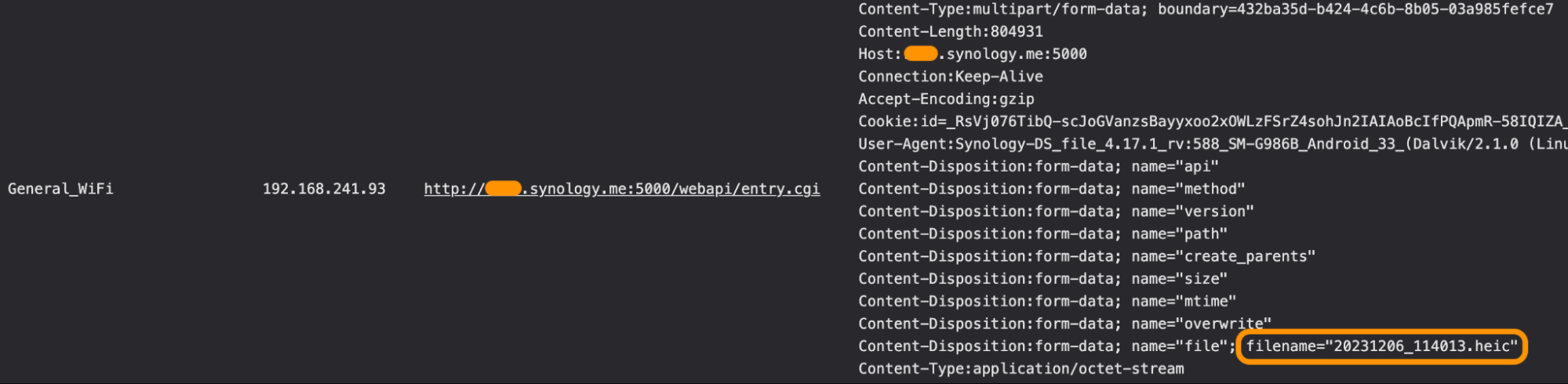1568x384 pixels.
Task: Select the Content-Type:application/octet-stream line
Action: tap(1020, 369)
